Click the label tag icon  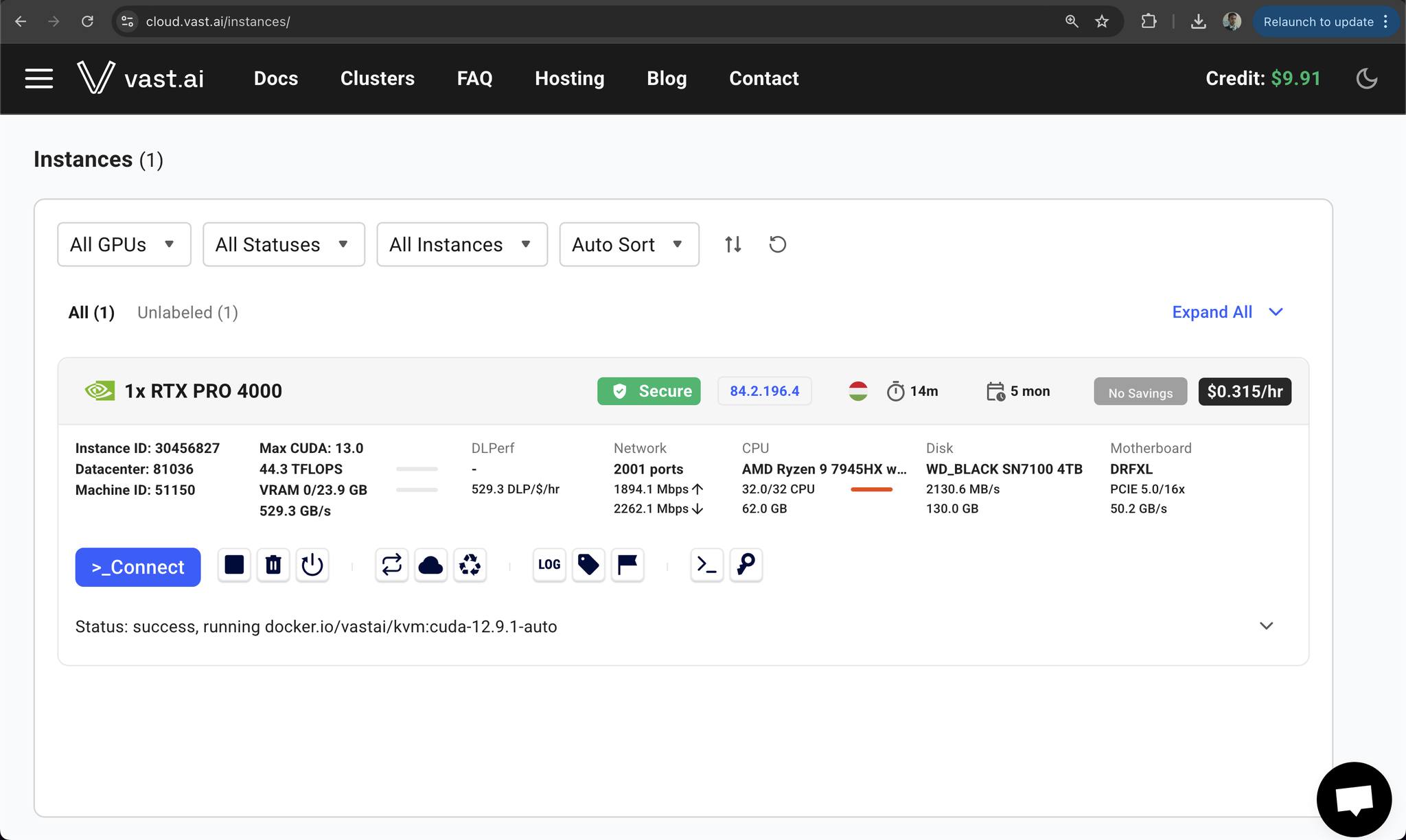[x=588, y=565]
